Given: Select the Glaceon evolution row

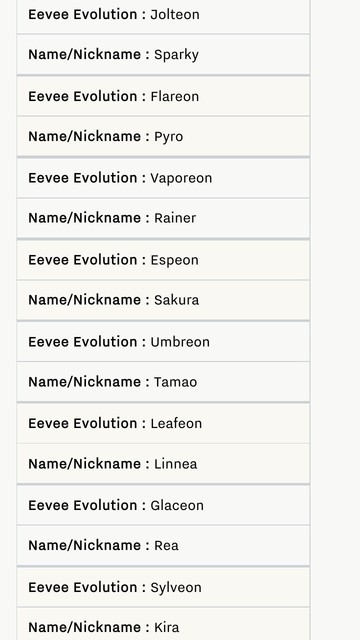Looking at the screenshot, I should (x=163, y=505).
